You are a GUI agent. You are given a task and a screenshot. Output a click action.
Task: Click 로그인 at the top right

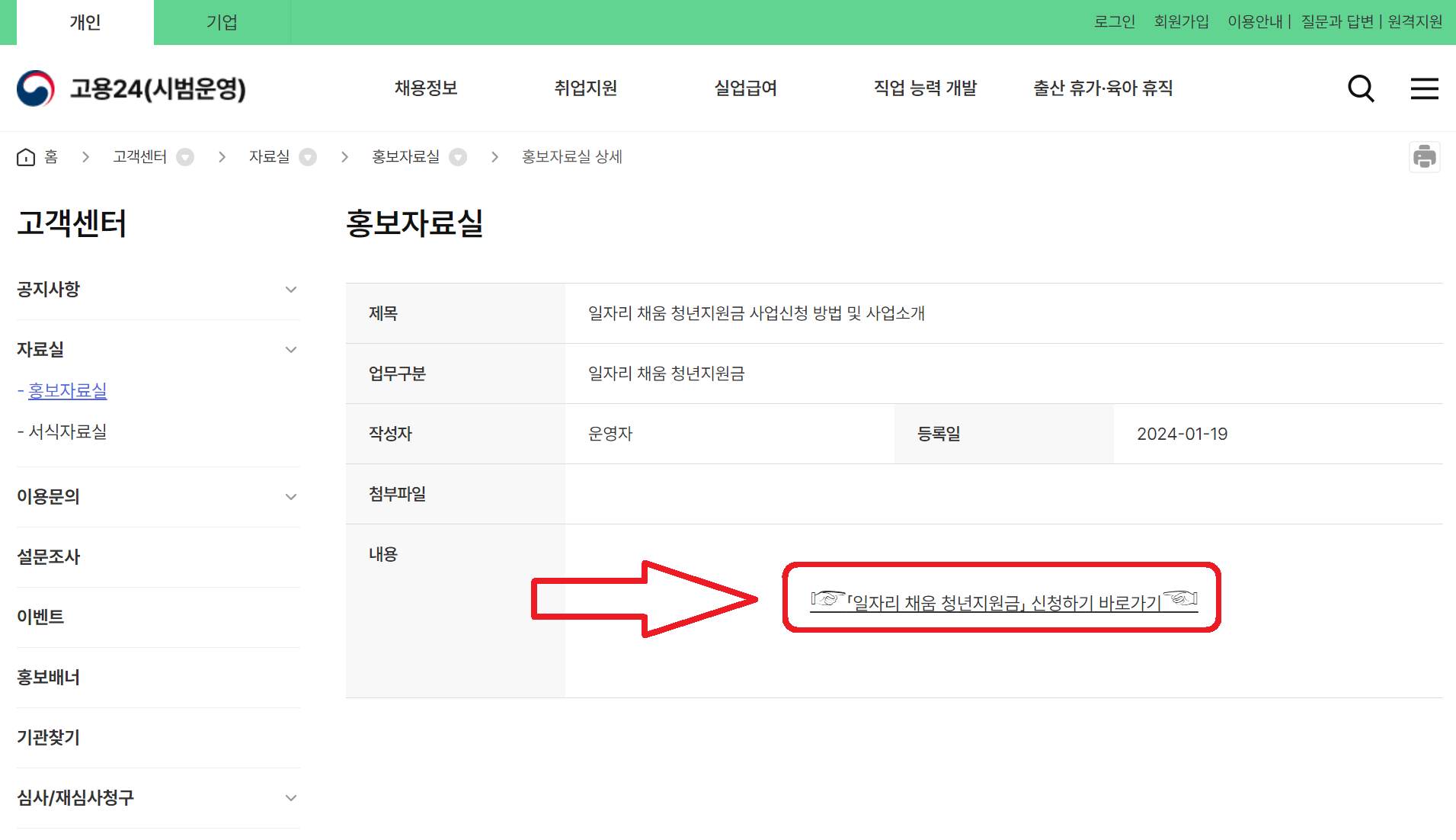[1115, 21]
